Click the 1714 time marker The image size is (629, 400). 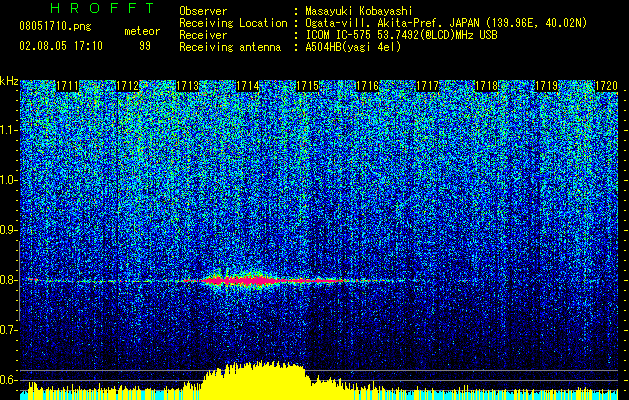(248, 86)
